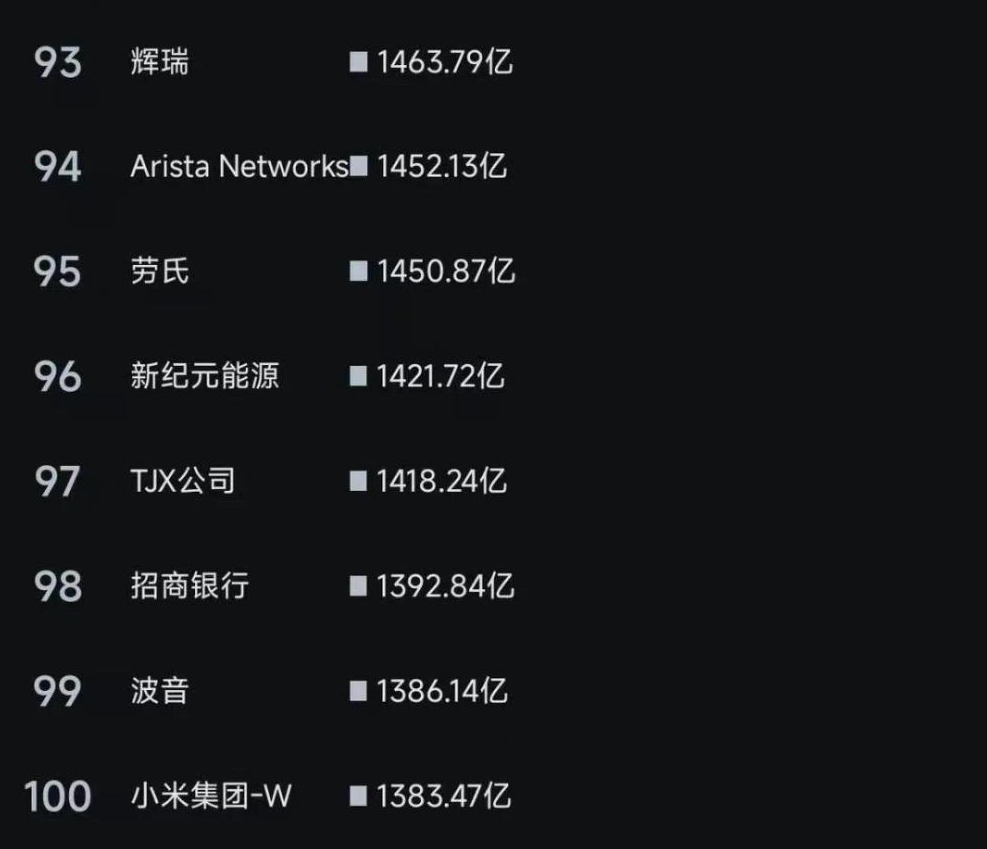This screenshot has height=849, width=987.
Task: Select the square marker before 1383.47亿
Action: (x=358, y=796)
